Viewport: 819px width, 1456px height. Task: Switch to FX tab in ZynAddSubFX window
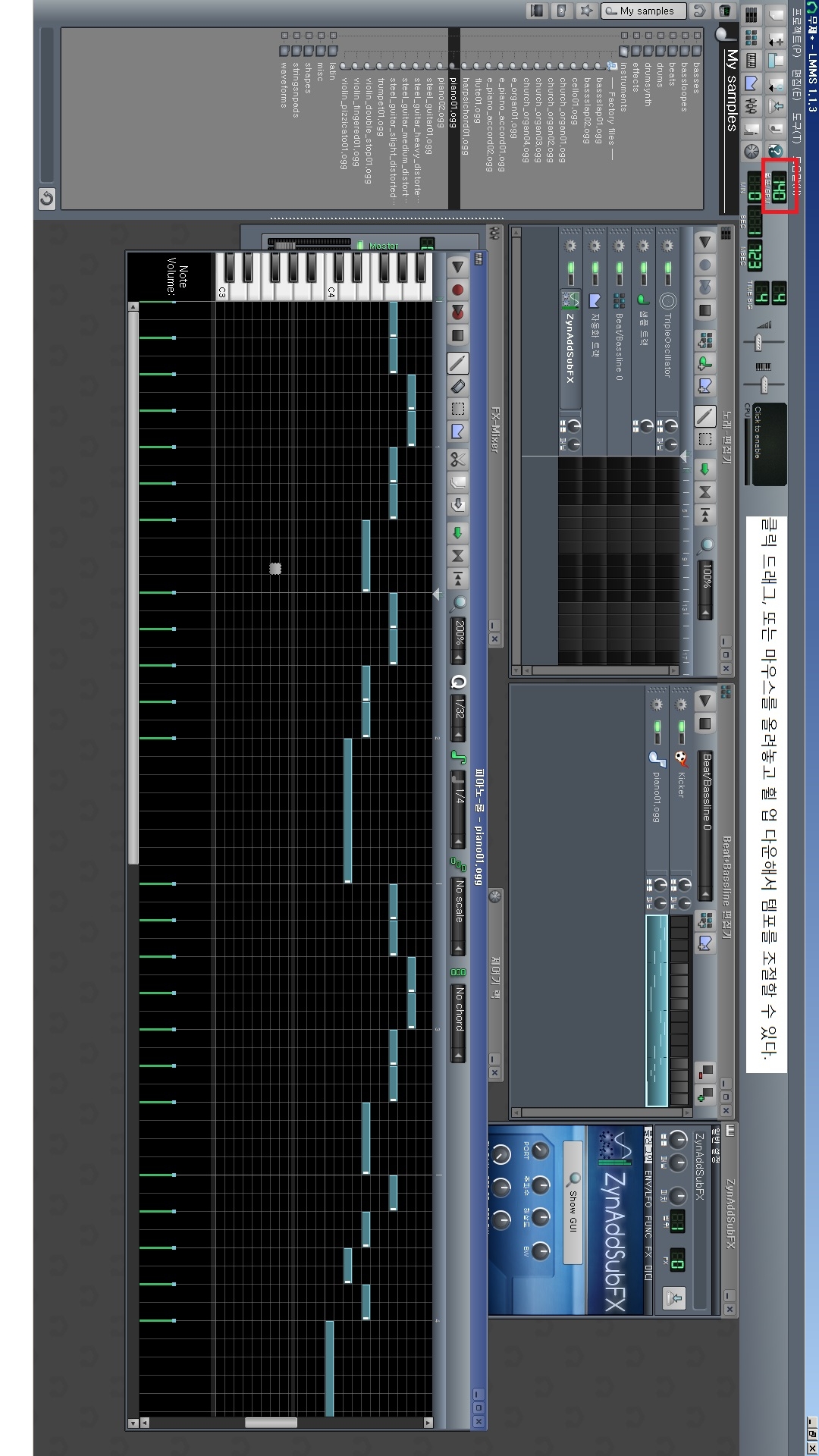[648, 1252]
